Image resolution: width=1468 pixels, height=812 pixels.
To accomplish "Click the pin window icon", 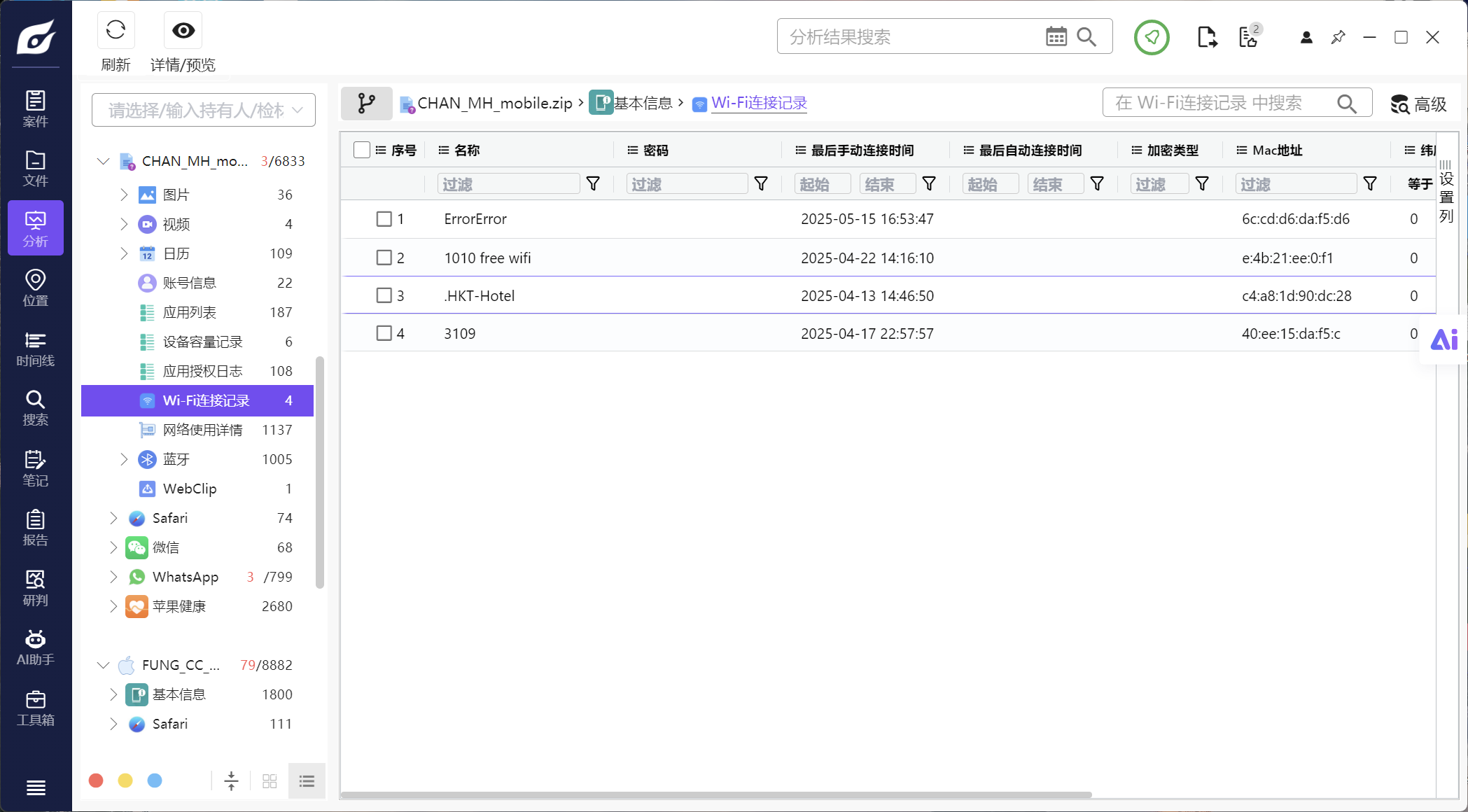I will coord(1338,37).
